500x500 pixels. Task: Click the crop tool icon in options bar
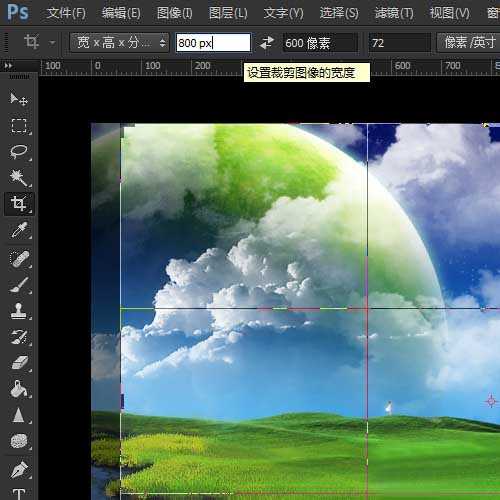[31, 42]
